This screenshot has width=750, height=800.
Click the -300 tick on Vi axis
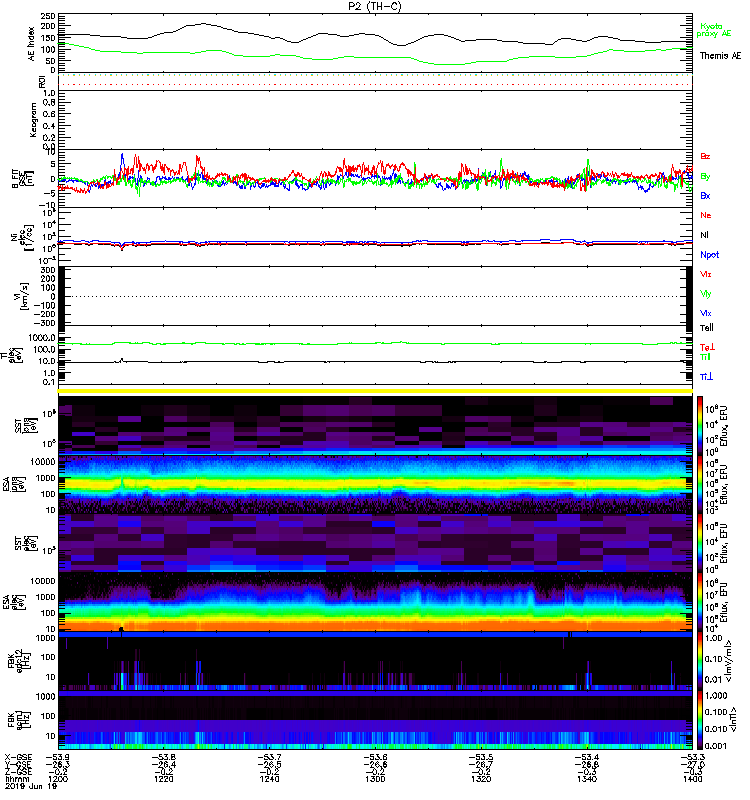tap(45, 323)
